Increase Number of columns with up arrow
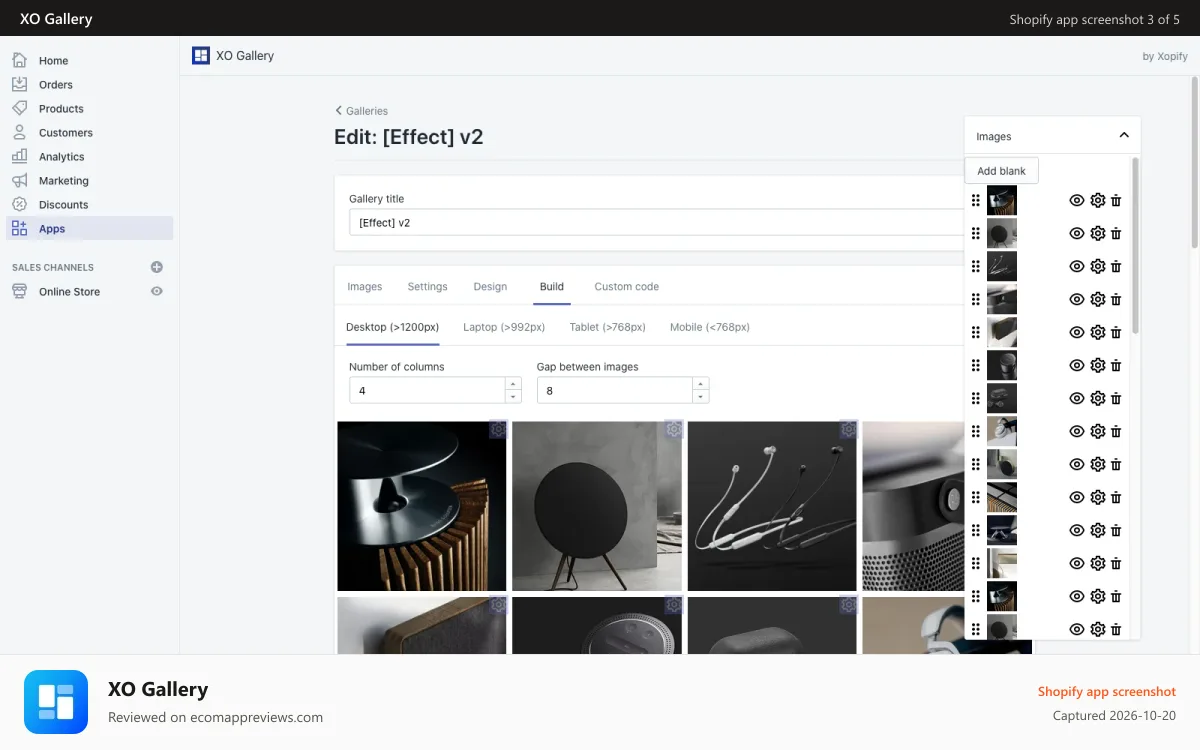1200x750 pixels. coord(513,384)
